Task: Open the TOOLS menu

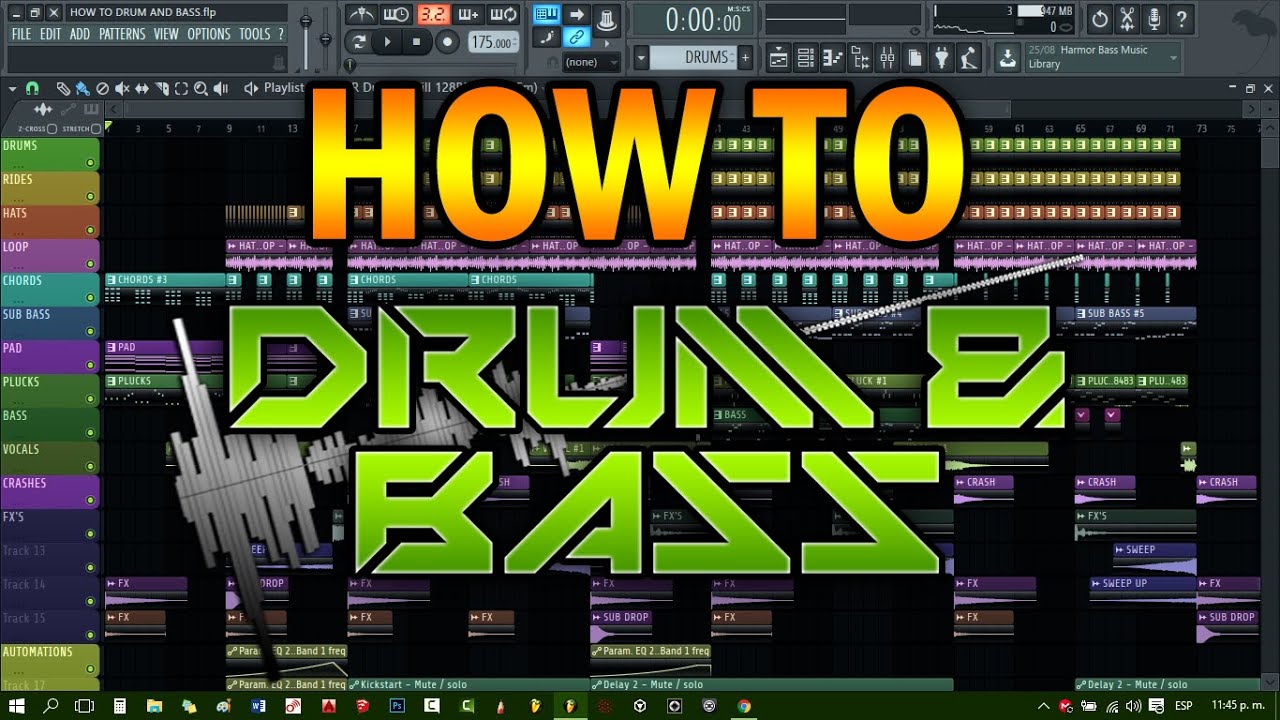Action: 254,34
